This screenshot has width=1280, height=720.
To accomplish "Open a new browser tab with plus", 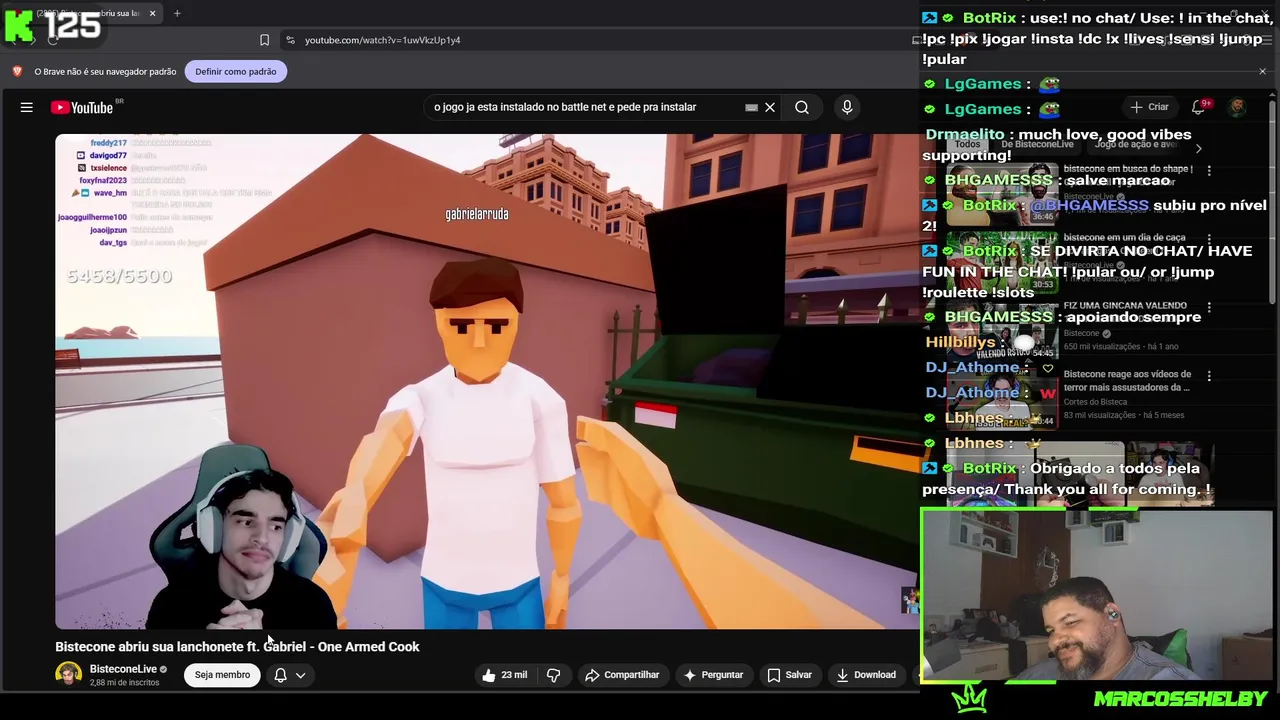I will [x=177, y=13].
